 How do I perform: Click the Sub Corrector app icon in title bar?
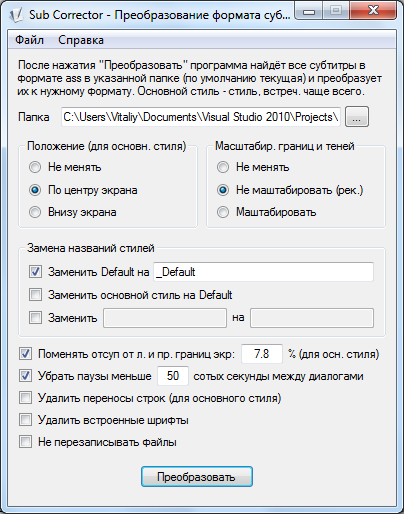point(16,15)
